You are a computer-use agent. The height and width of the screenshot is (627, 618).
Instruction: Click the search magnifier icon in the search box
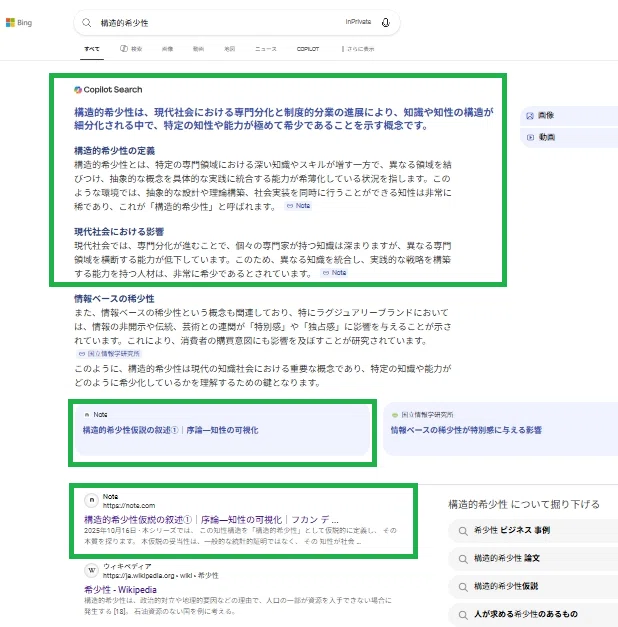tap(86, 23)
